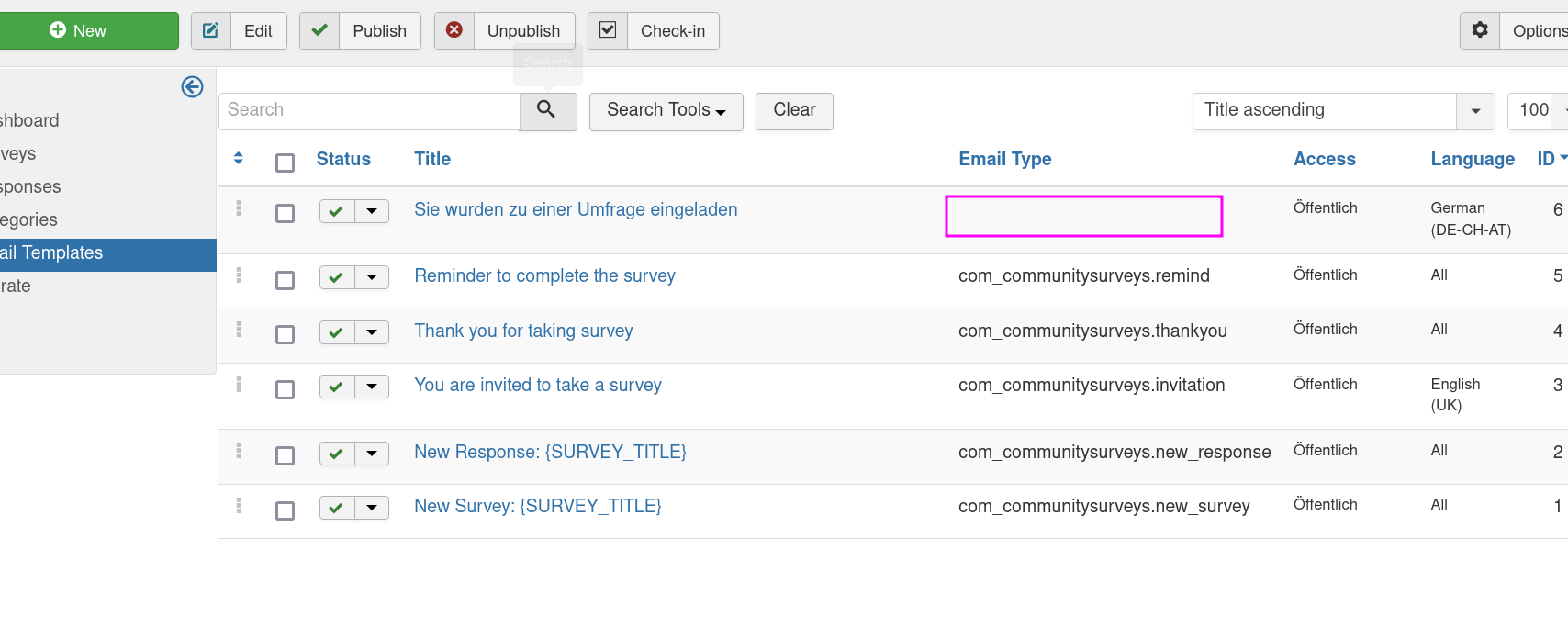Select checkbox for Sie wurden zu einer Umfrage
This screenshot has width=1568, height=628.
click(286, 213)
